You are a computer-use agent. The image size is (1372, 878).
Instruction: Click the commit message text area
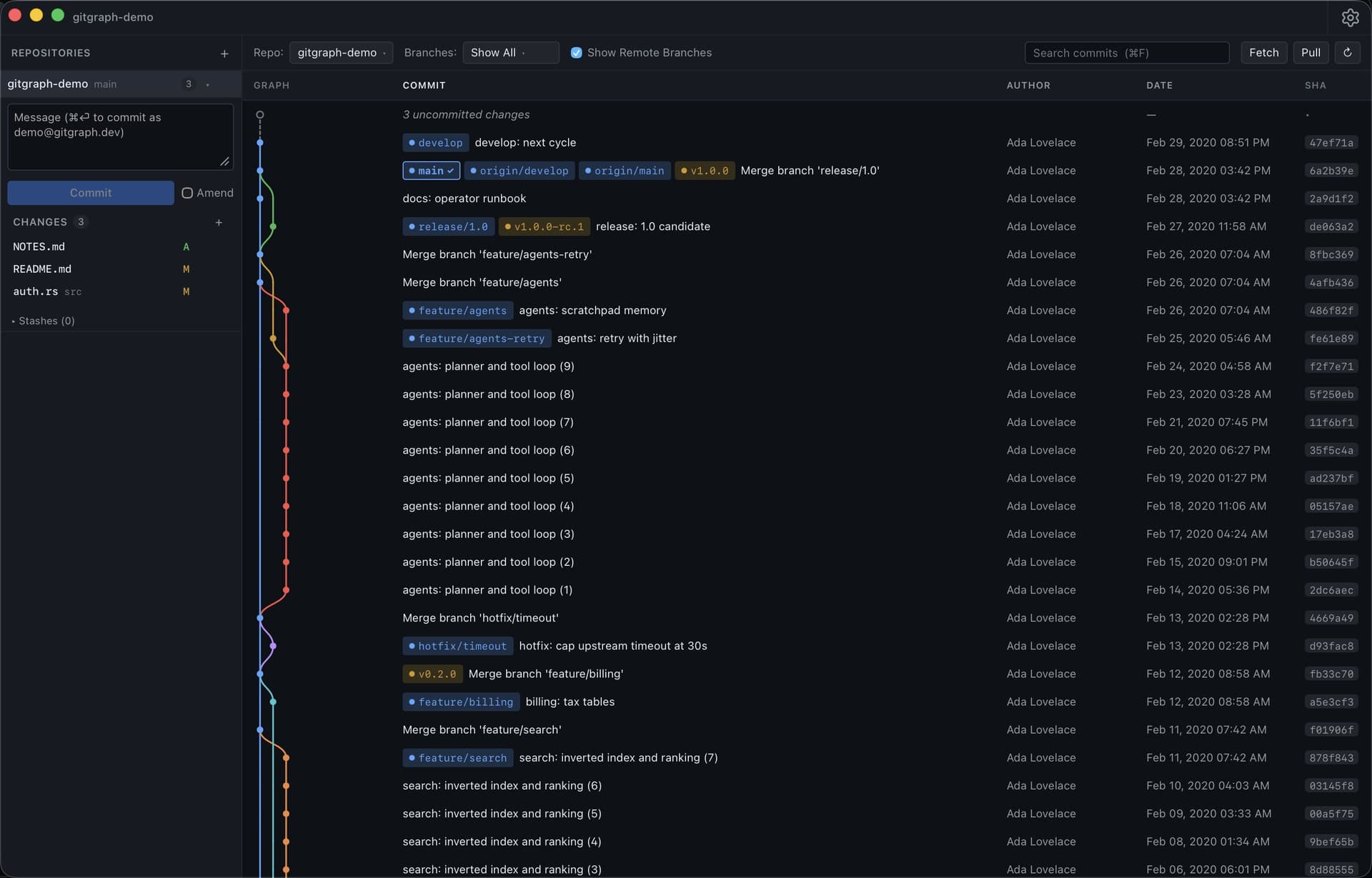tap(121, 136)
